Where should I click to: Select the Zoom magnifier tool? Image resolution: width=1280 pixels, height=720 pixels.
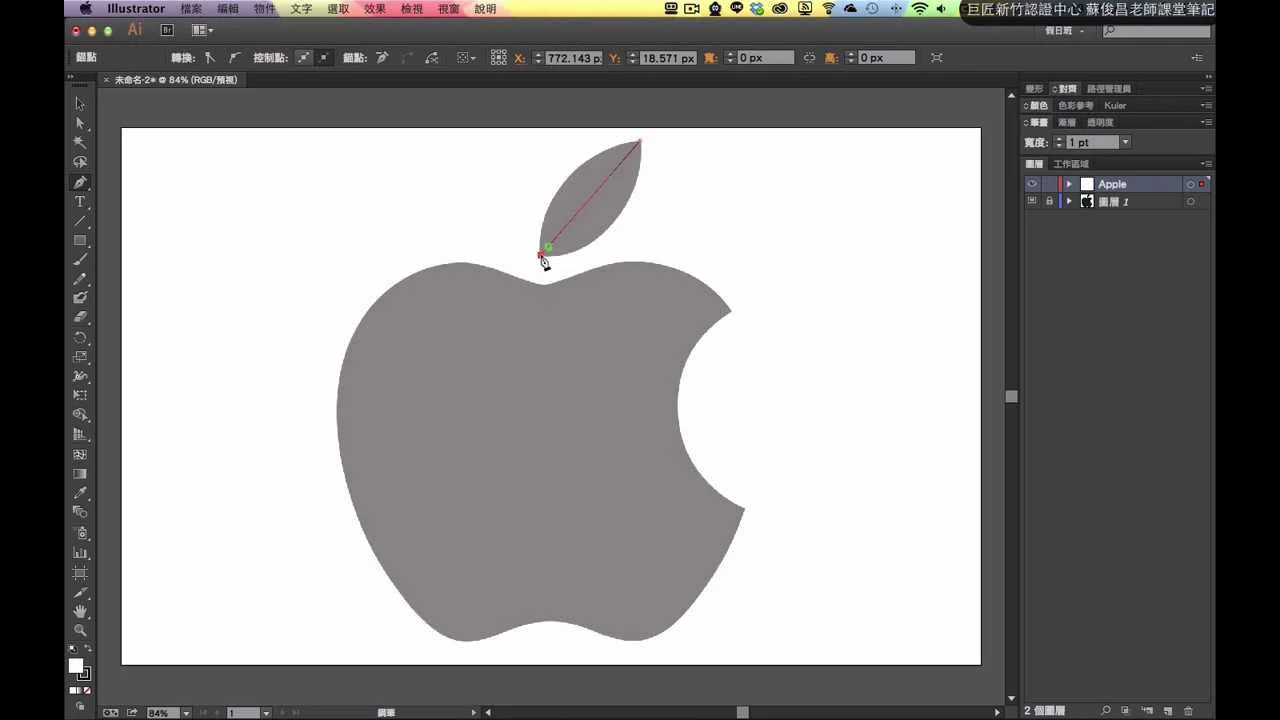pos(80,631)
